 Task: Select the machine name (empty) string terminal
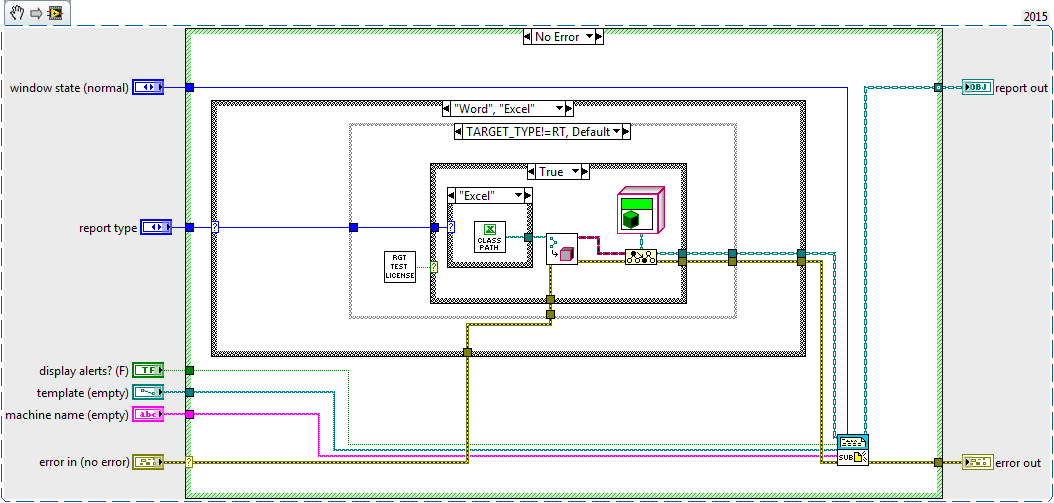pos(148,414)
